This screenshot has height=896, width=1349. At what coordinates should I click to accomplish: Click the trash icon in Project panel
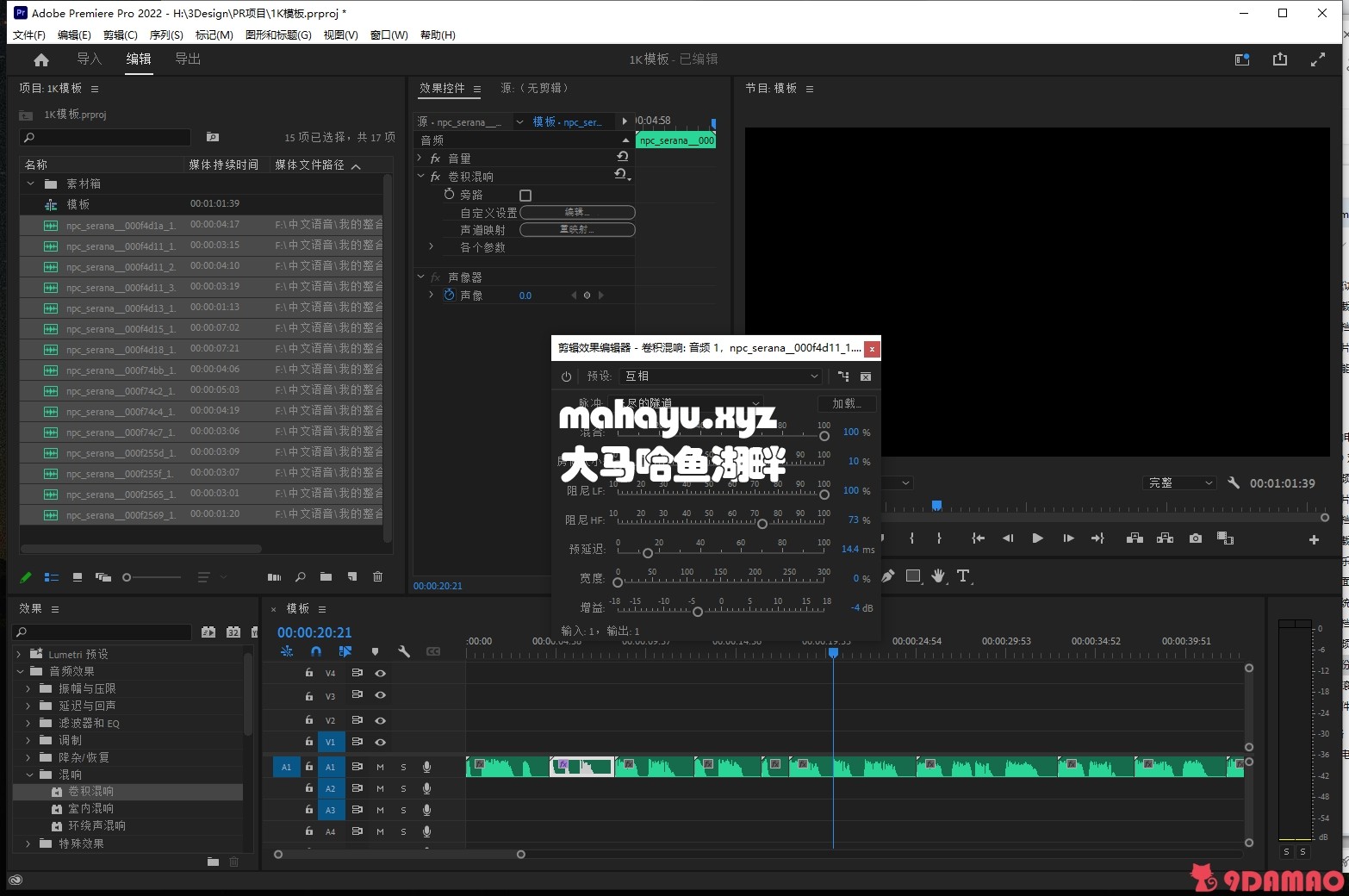(x=377, y=577)
